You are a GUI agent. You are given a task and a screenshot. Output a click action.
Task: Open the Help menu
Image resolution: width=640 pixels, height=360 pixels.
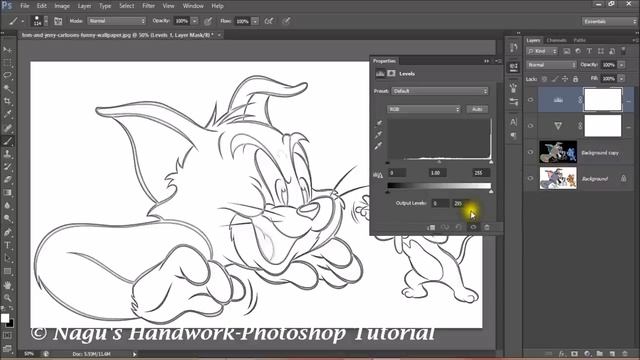(x=218, y=6)
